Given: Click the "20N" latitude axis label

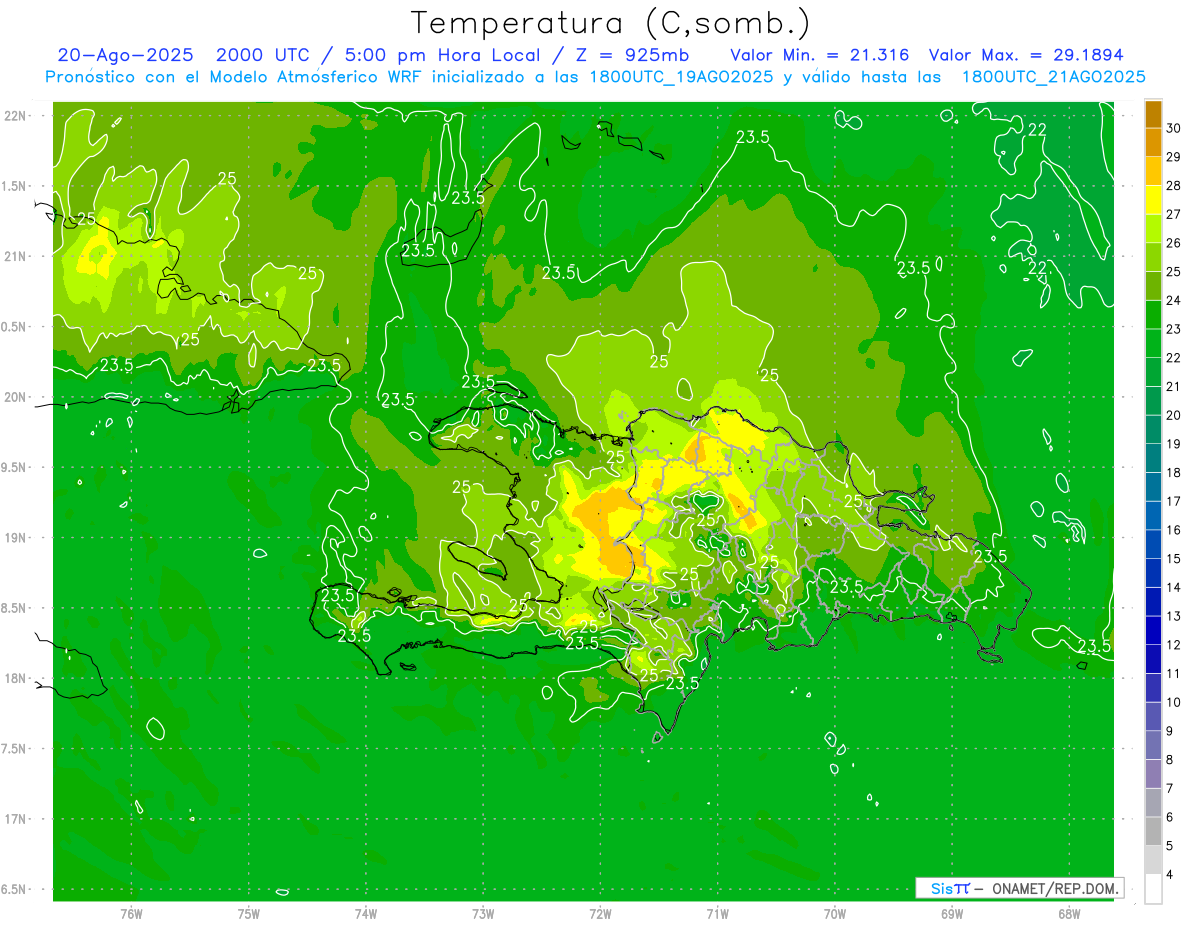Looking at the screenshot, I should (15, 397).
